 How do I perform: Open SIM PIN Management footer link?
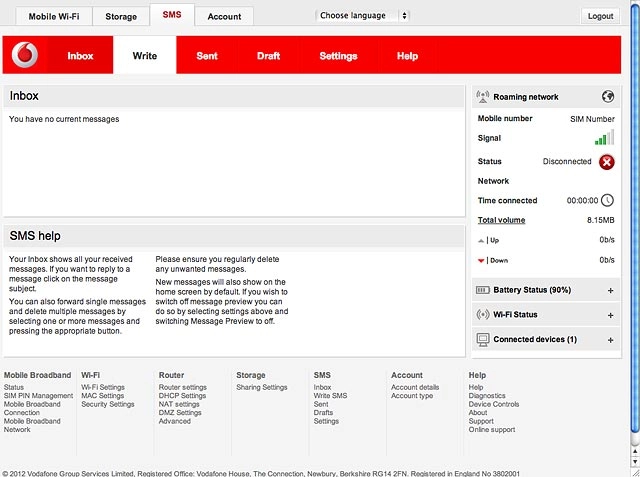pyautogui.click(x=38, y=396)
